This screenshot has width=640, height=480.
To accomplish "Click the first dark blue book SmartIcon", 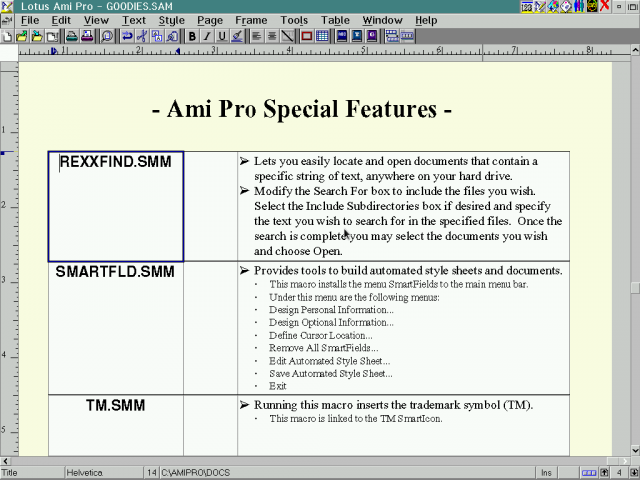I will tap(342, 36).
